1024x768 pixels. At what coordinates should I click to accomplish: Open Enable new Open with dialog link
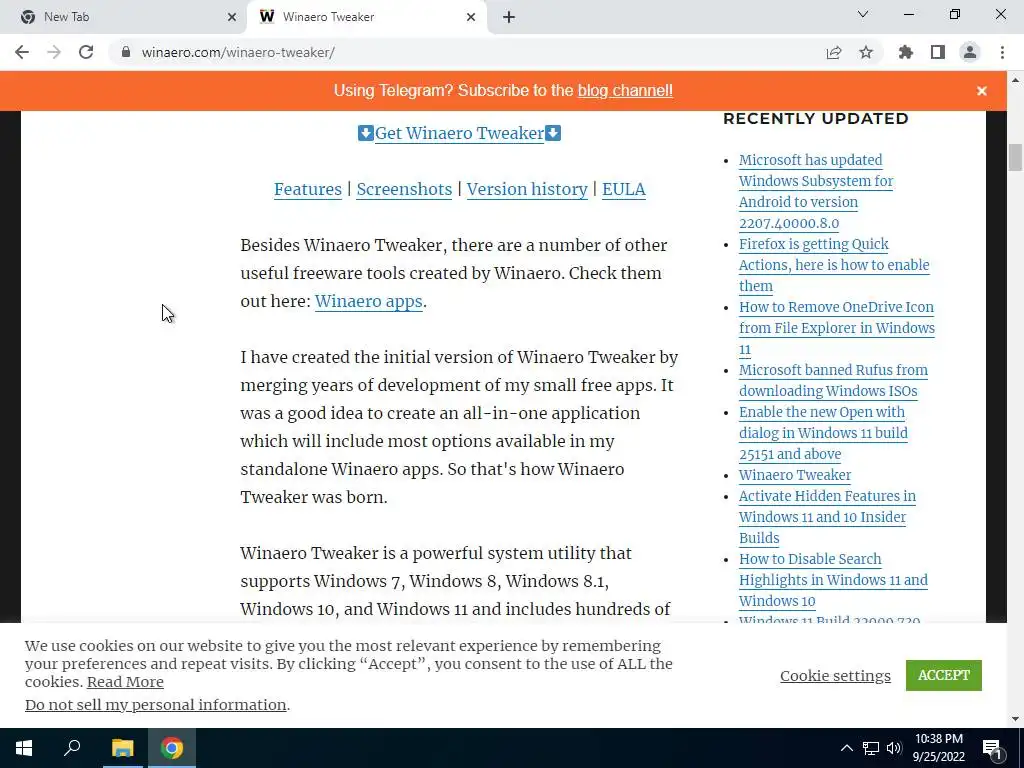[823, 433]
